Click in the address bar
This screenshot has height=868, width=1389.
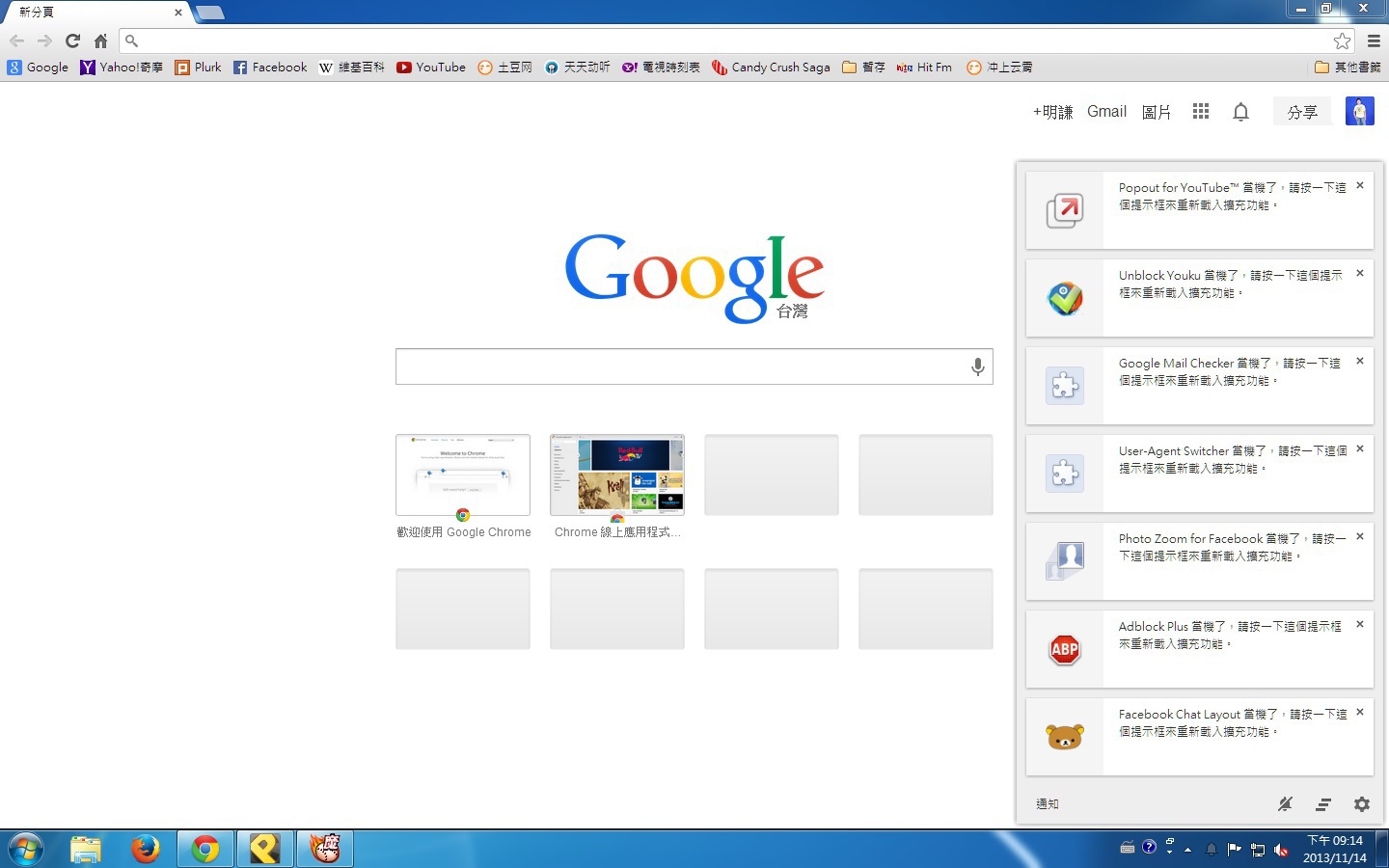point(738,41)
